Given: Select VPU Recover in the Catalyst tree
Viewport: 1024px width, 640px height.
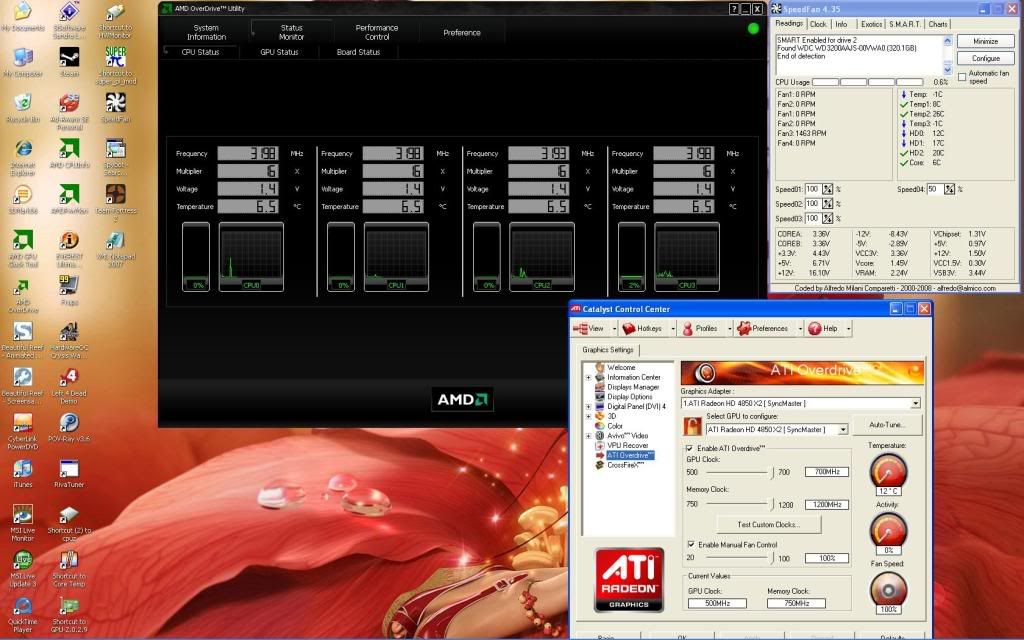Looking at the screenshot, I should [x=627, y=445].
